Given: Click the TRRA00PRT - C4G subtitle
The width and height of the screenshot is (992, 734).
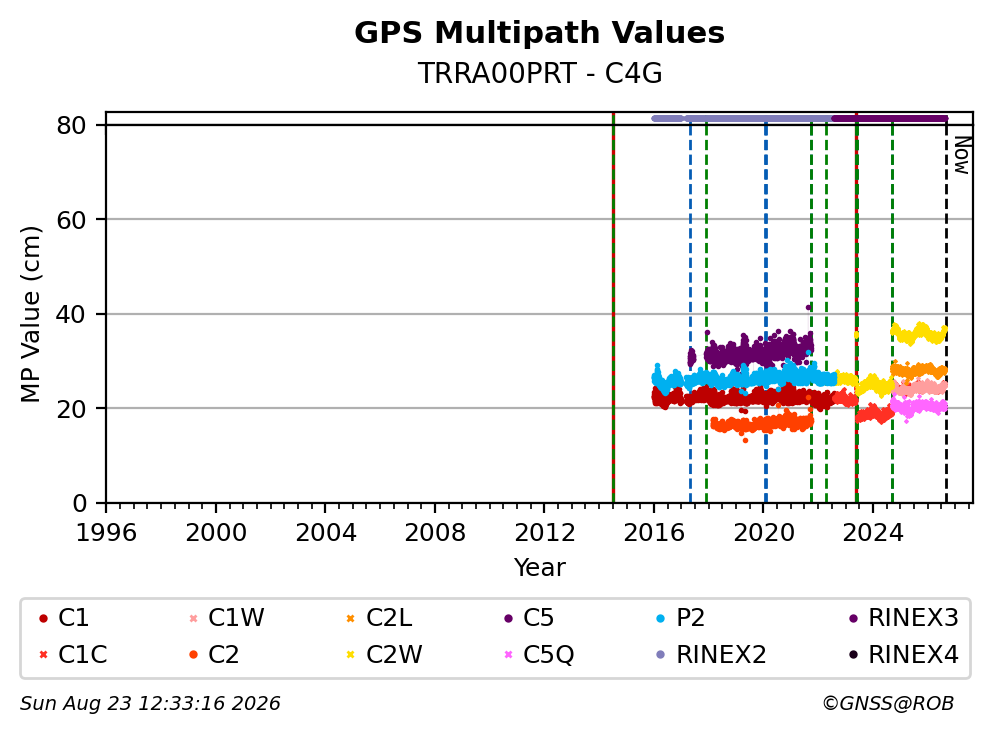Looking at the screenshot, I should point(540,73).
